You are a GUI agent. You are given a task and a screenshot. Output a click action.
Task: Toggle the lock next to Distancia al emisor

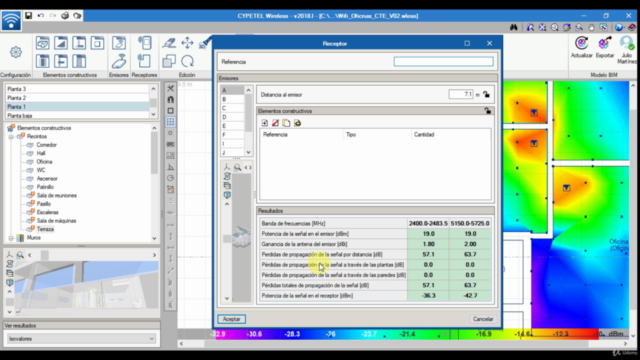486,94
